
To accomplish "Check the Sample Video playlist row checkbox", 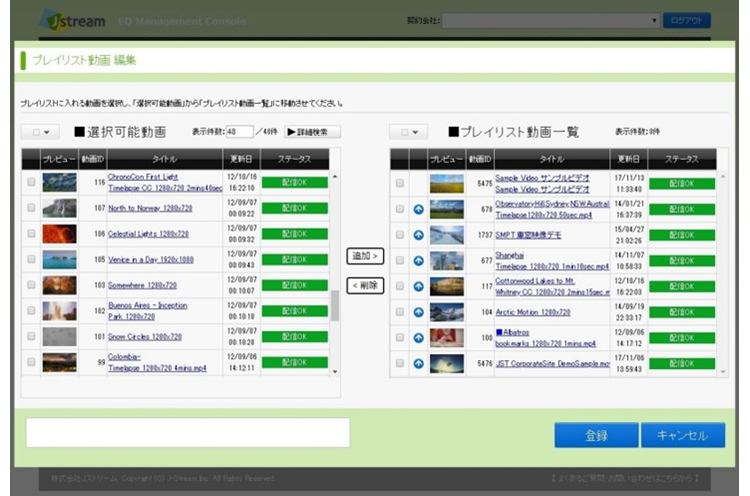I will (400, 183).
